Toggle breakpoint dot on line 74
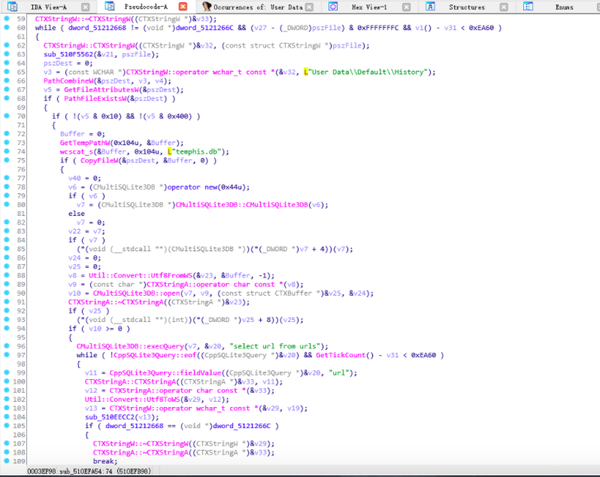 [7, 151]
